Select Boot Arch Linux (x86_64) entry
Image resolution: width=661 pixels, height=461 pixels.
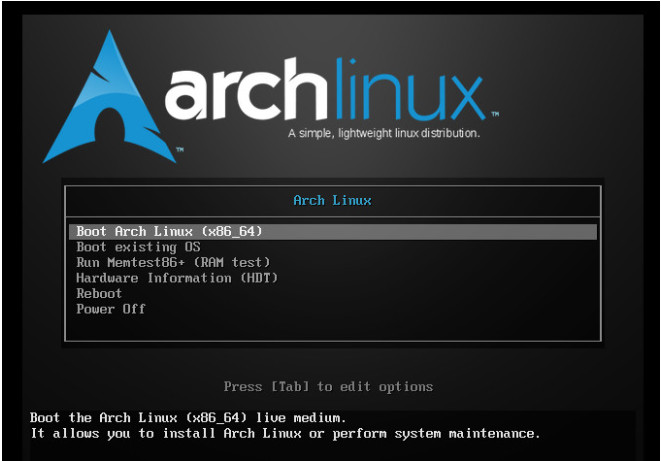point(333,232)
